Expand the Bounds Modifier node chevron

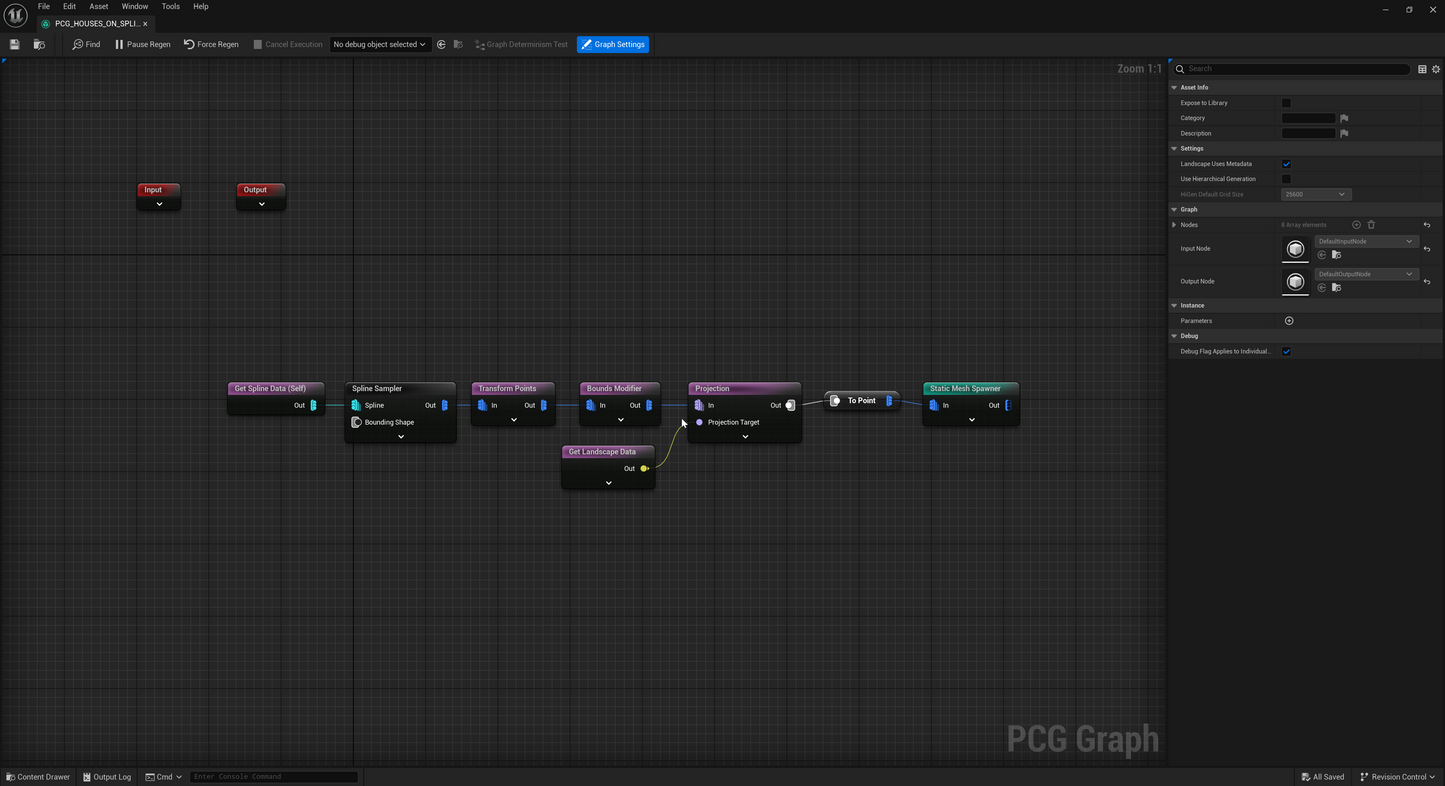tap(620, 420)
